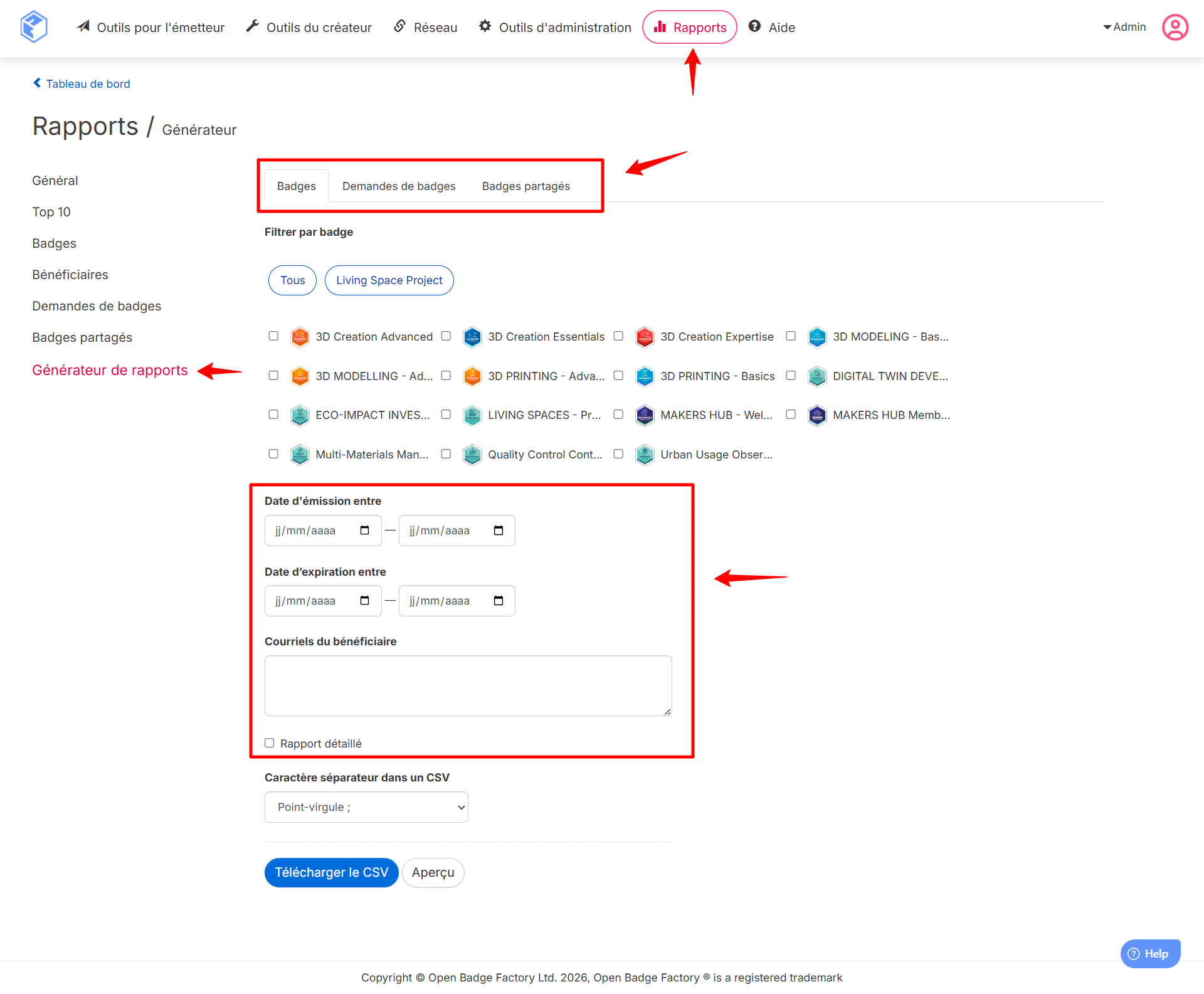Click the Courriels du bénéficiaire text area

click(x=468, y=685)
